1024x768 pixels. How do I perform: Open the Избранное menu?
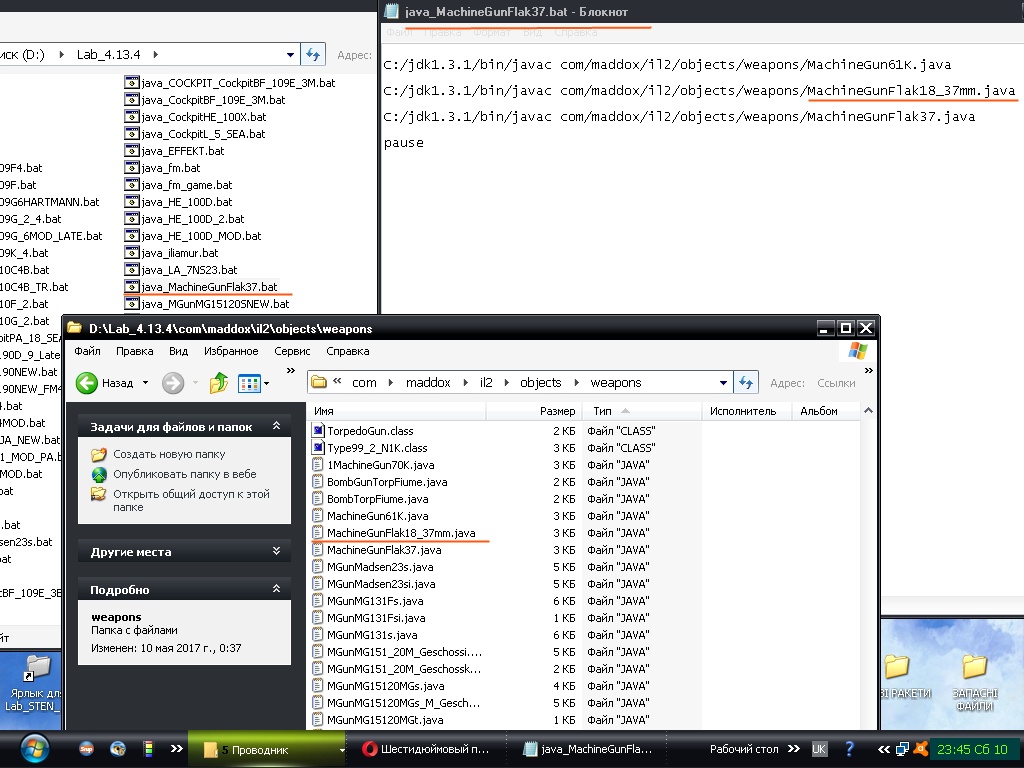click(x=231, y=351)
